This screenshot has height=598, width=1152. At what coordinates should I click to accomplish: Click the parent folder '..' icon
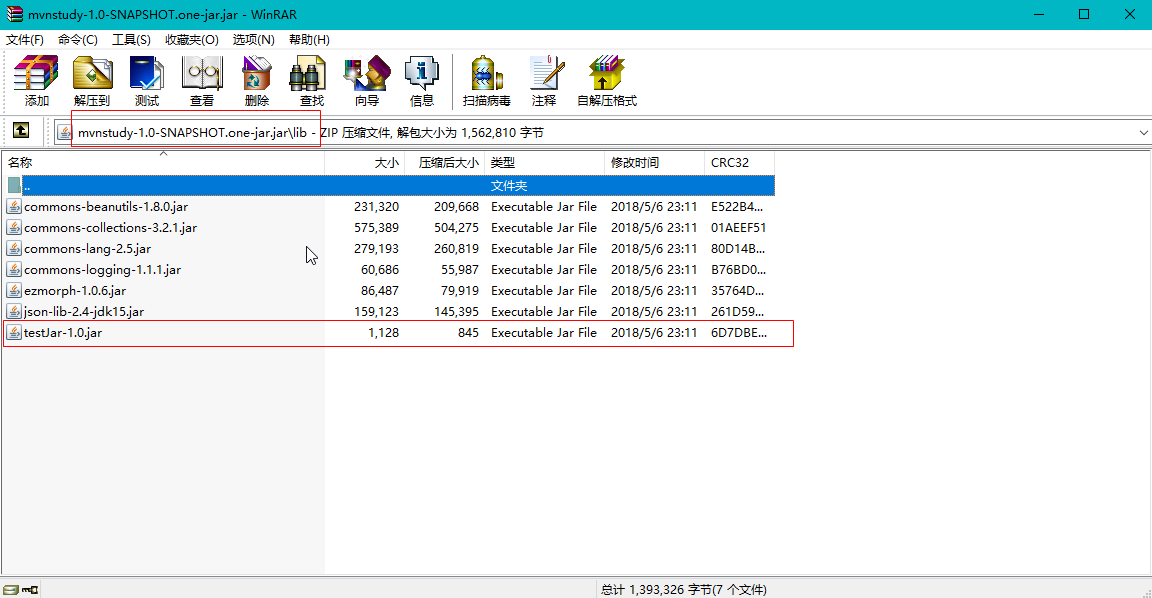click(x=14, y=185)
